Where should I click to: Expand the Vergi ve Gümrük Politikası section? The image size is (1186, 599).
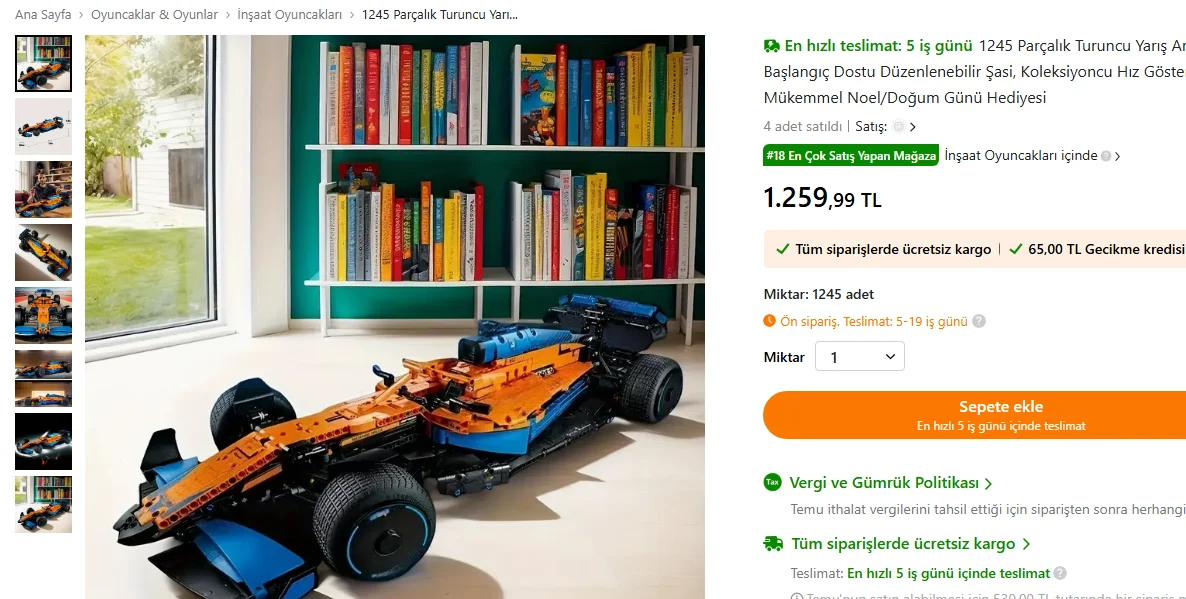pos(890,483)
